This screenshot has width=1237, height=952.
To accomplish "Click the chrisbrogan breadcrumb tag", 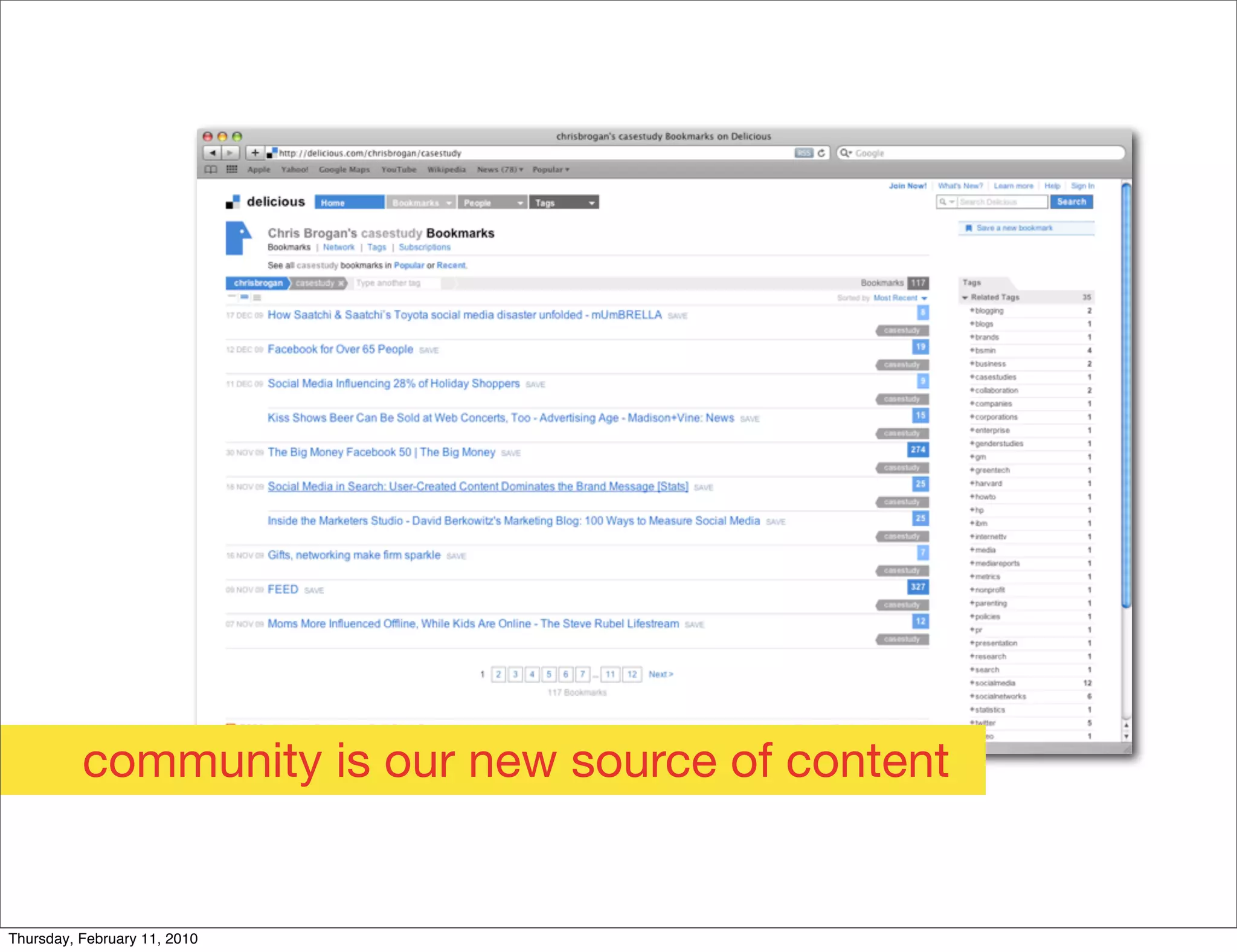I will point(258,283).
